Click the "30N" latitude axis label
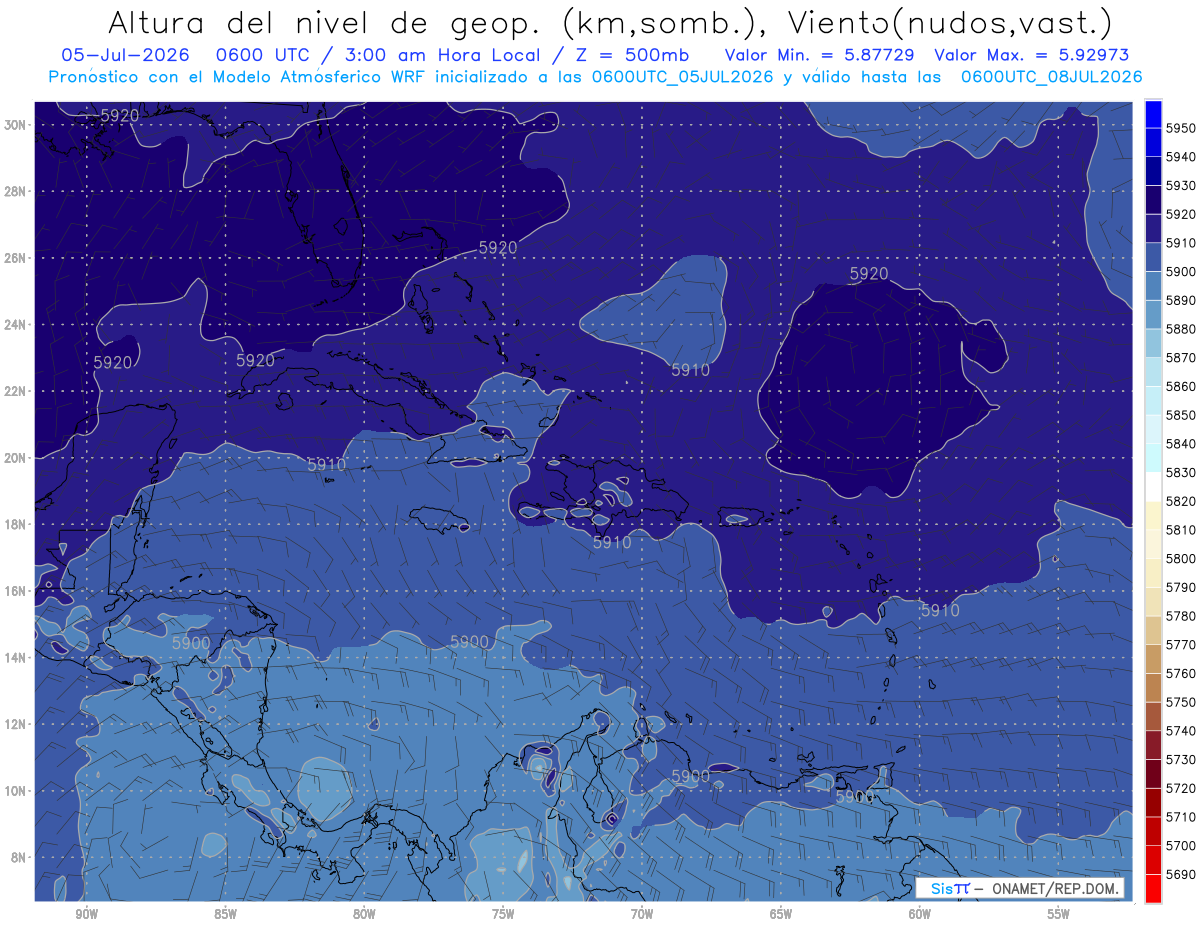1200x927 pixels. click(x=16, y=124)
